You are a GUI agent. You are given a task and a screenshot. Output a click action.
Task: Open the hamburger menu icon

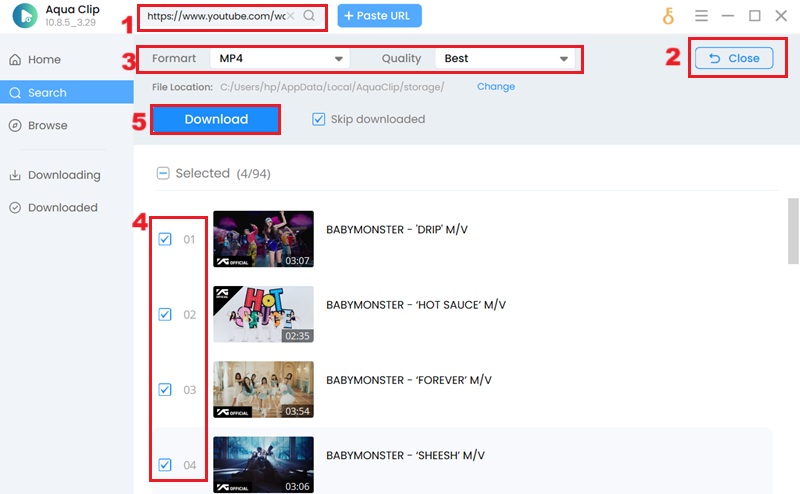(x=701, y=16)
